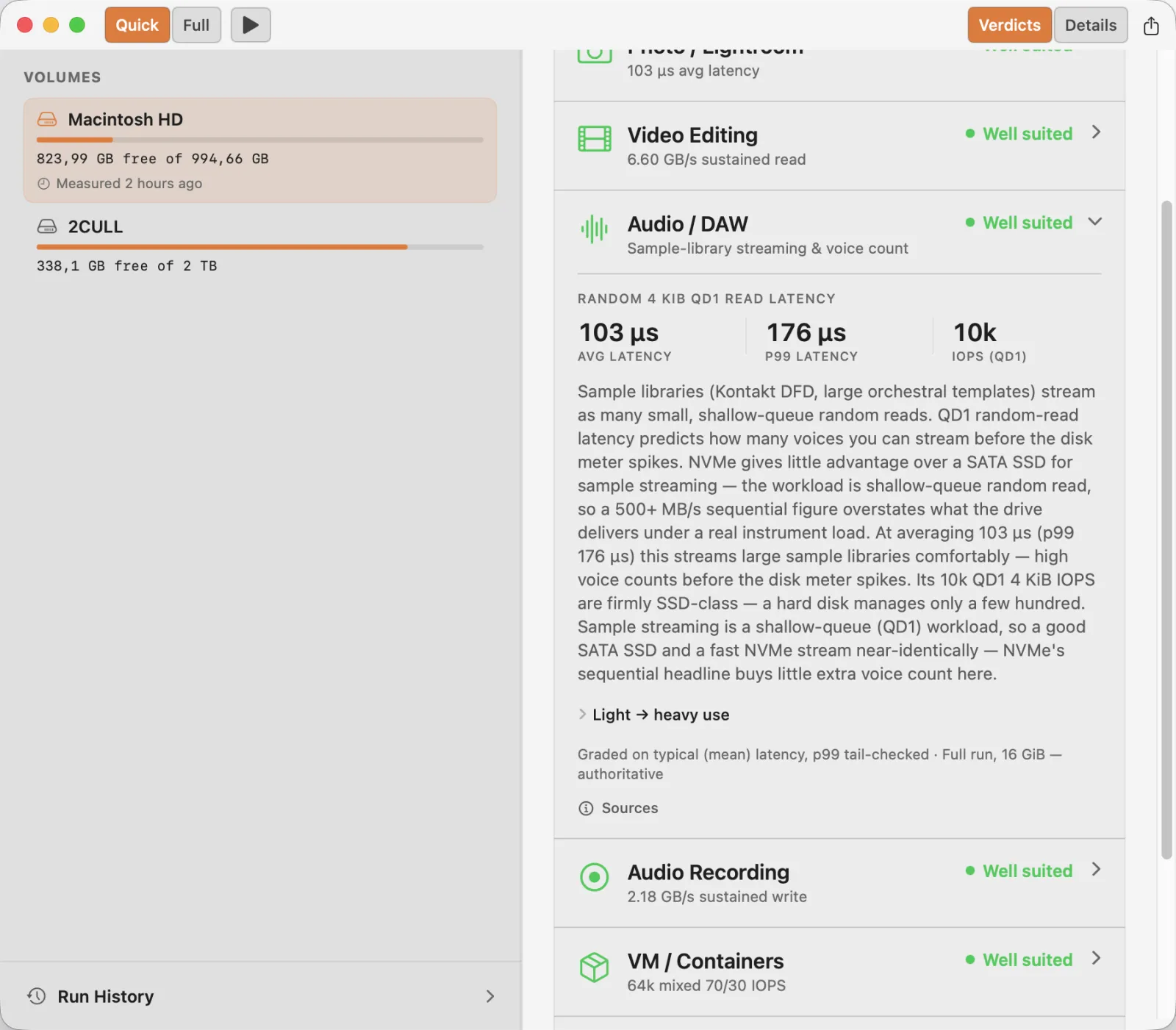Click the Audio Recording record-circle icon
Viewport: 1176px width, 1030px height.
click(x=594, y=877)
